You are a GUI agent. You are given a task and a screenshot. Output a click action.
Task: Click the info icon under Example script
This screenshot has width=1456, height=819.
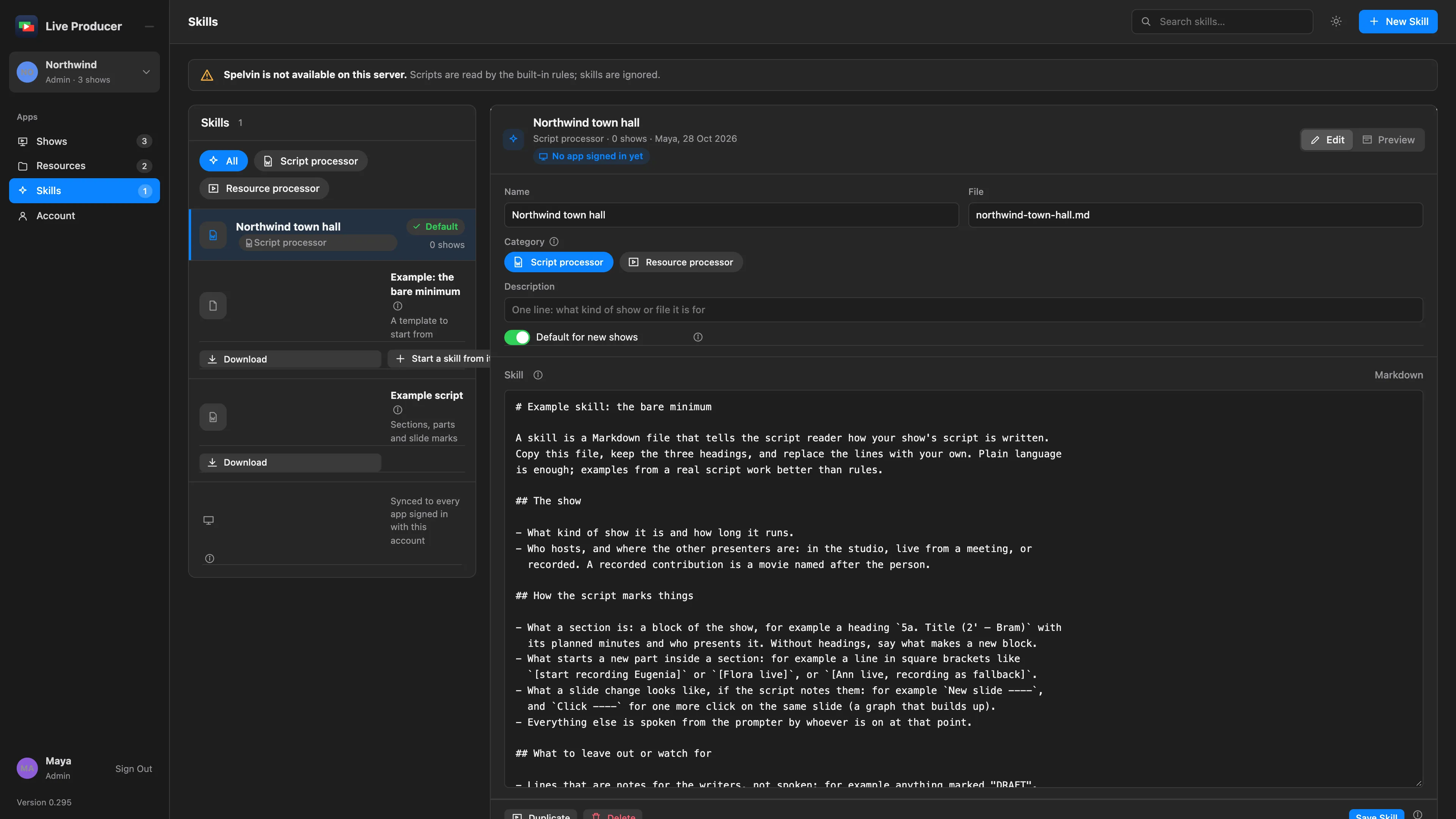coord(398,410)
